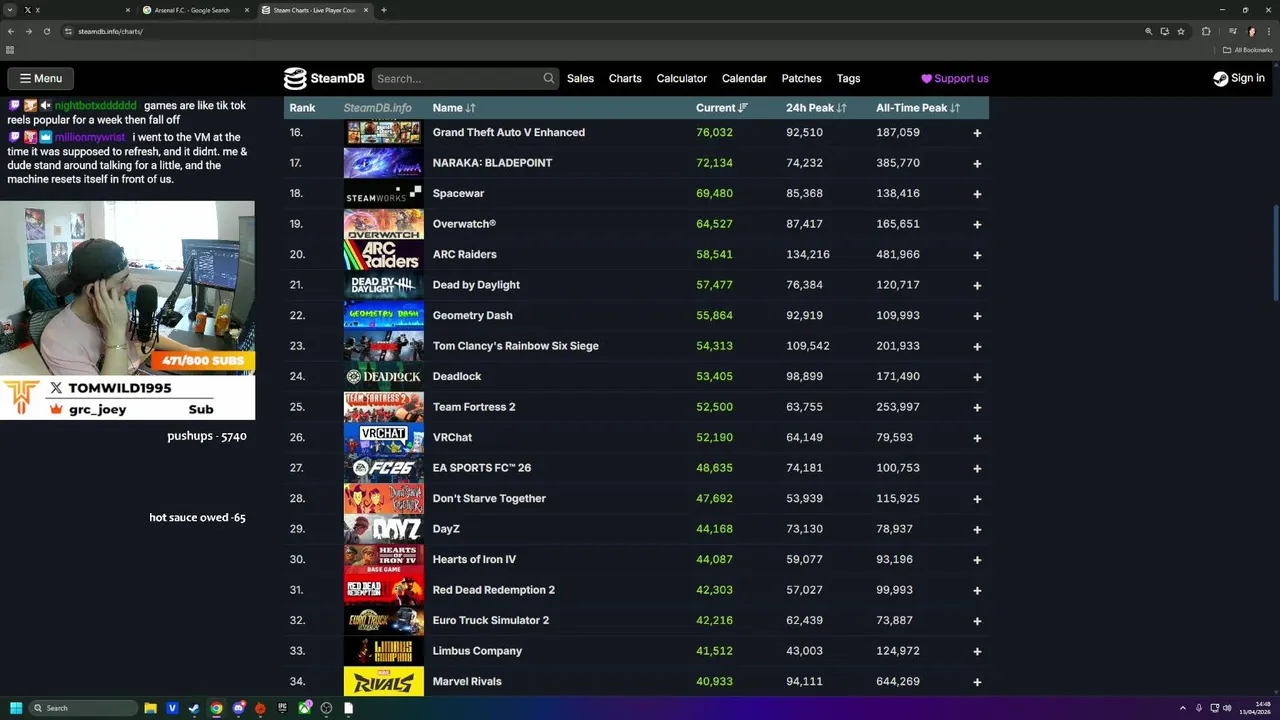Switch to the X tab
This screenshot has height=720, width=1280.
(x=78, y=10)
